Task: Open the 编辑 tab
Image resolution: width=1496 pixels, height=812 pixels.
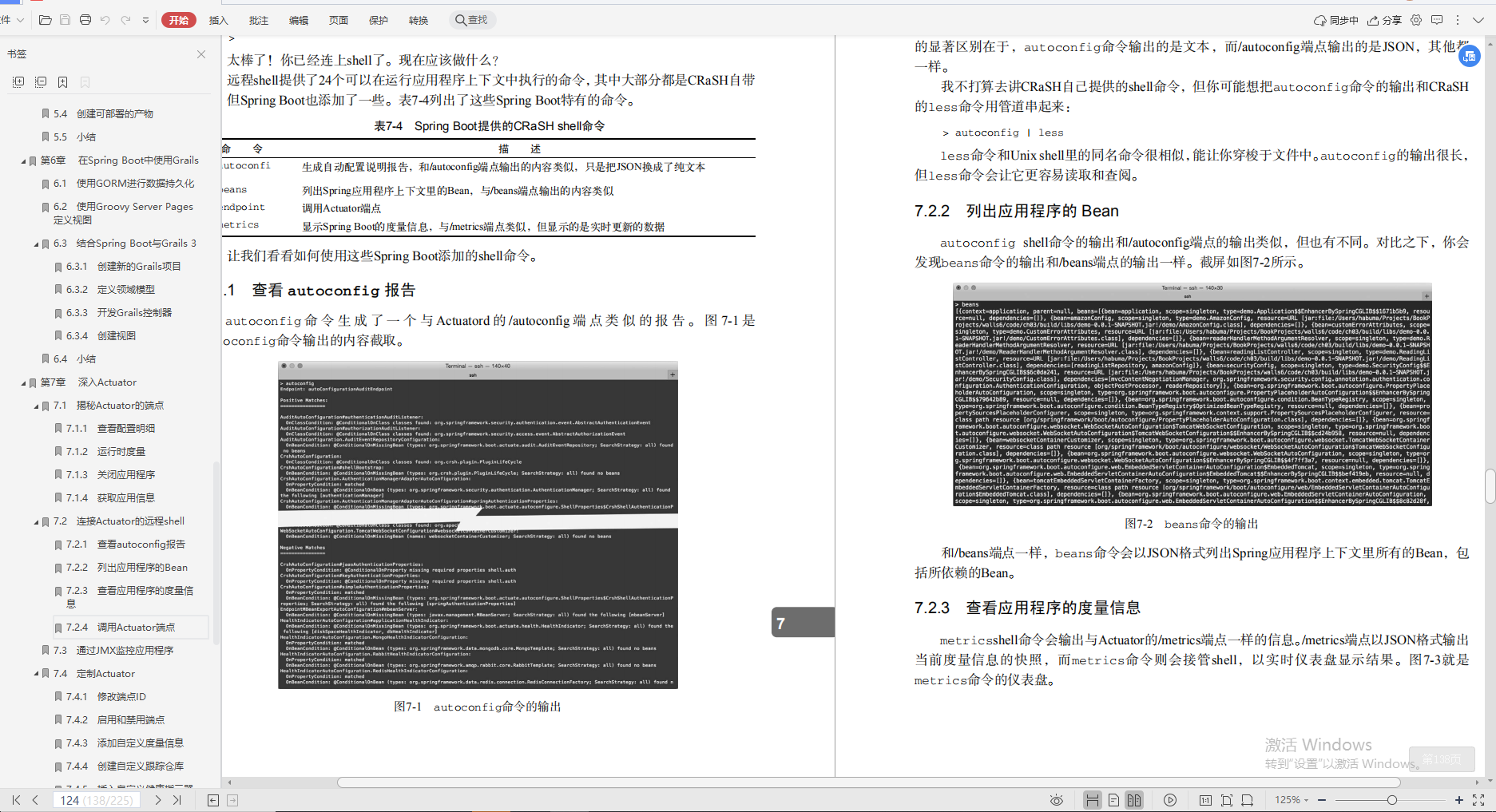Action: pos(298,20)
